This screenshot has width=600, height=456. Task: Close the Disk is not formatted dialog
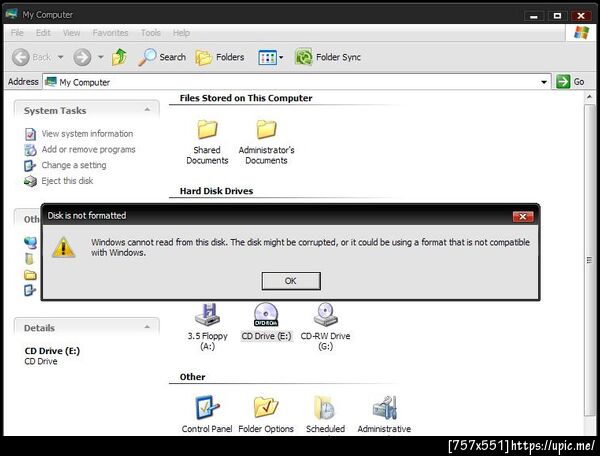[523, 217]
